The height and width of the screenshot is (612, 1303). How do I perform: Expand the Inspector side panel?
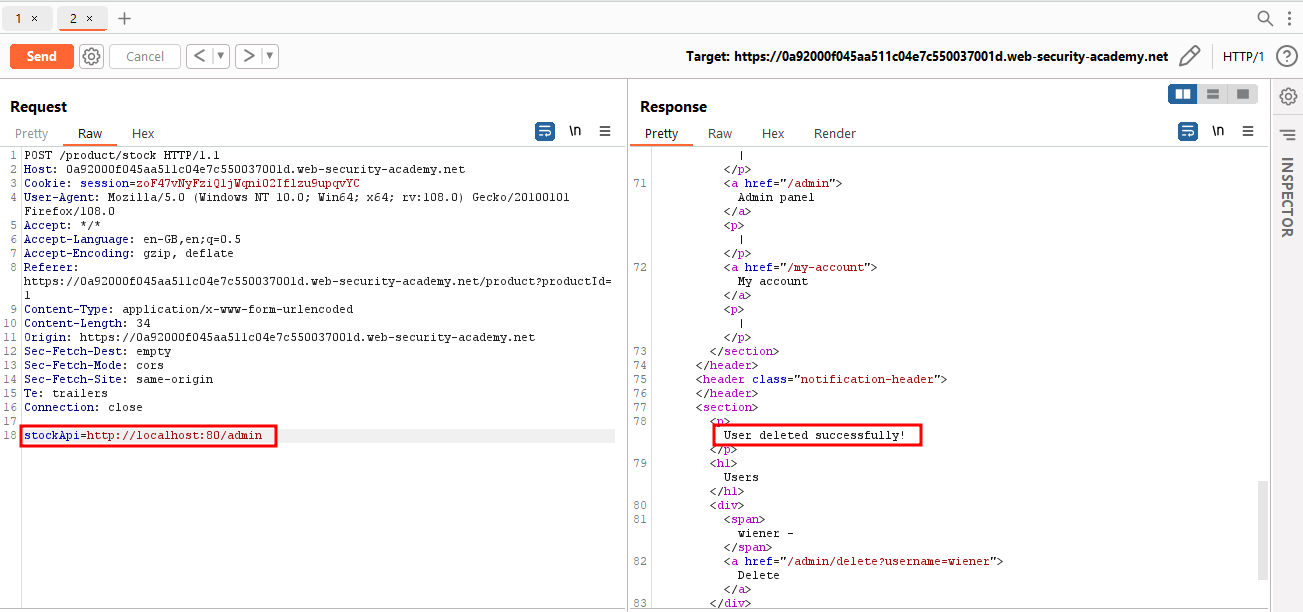(x=1288, y=197)
